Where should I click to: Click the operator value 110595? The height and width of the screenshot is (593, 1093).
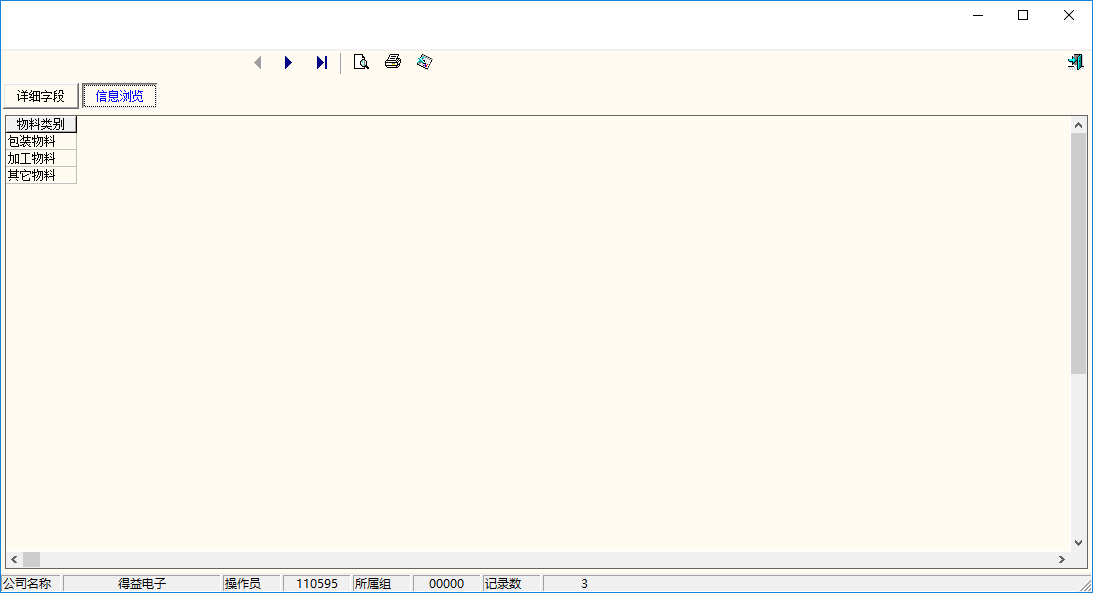coord(317,584)
